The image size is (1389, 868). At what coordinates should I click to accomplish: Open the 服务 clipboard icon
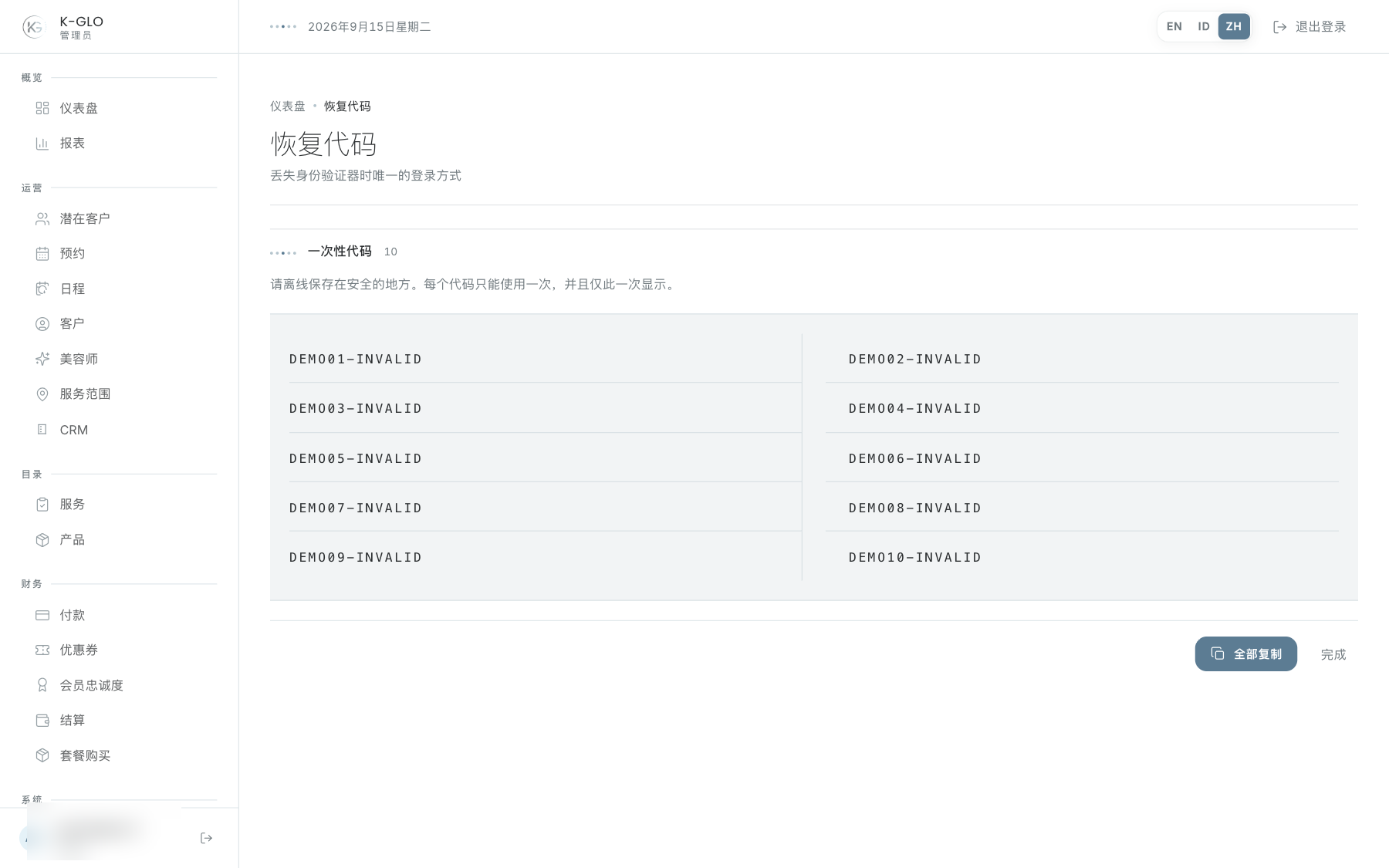[x=42, y=505]
